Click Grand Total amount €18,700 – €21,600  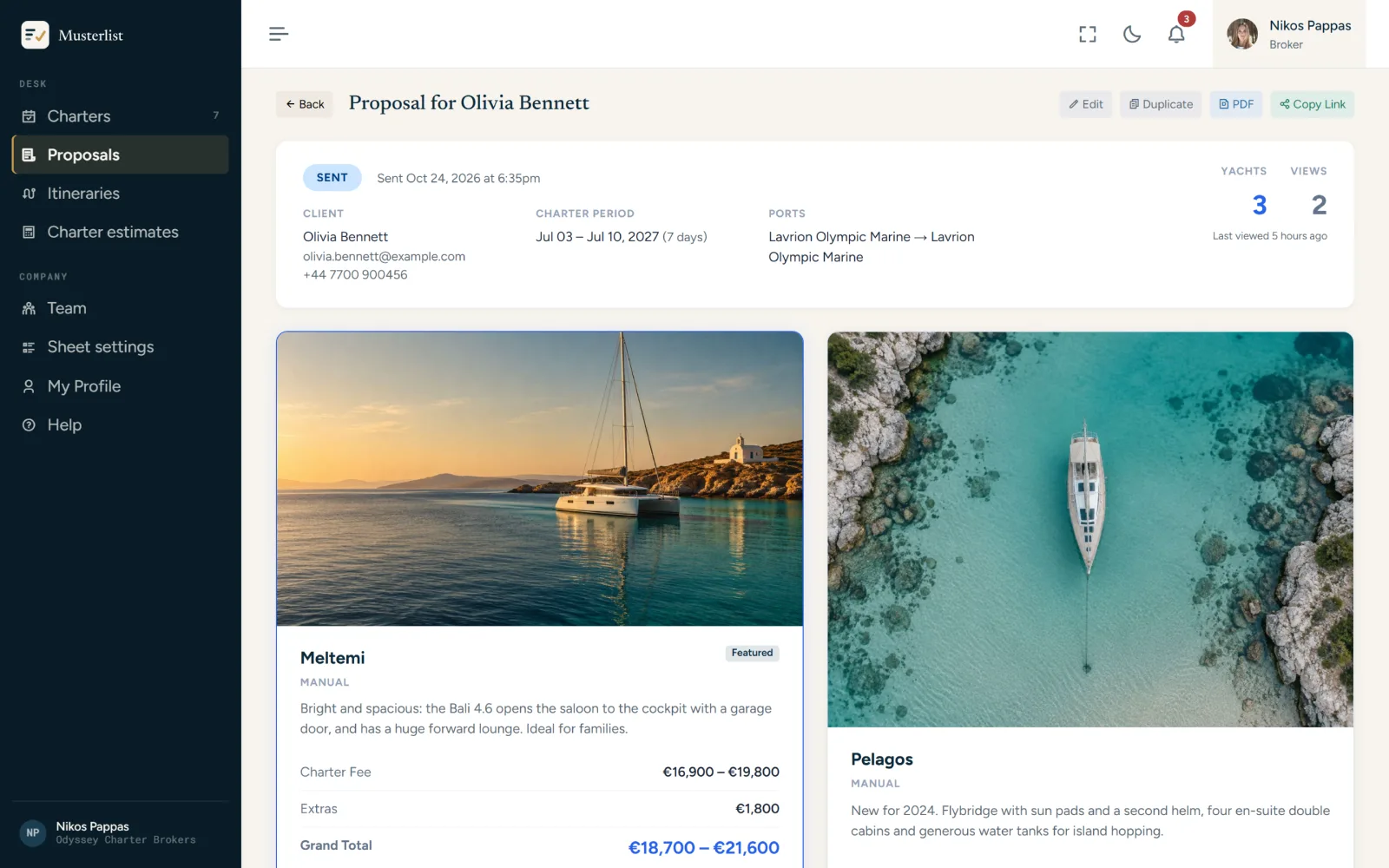(x=703, y=847)
